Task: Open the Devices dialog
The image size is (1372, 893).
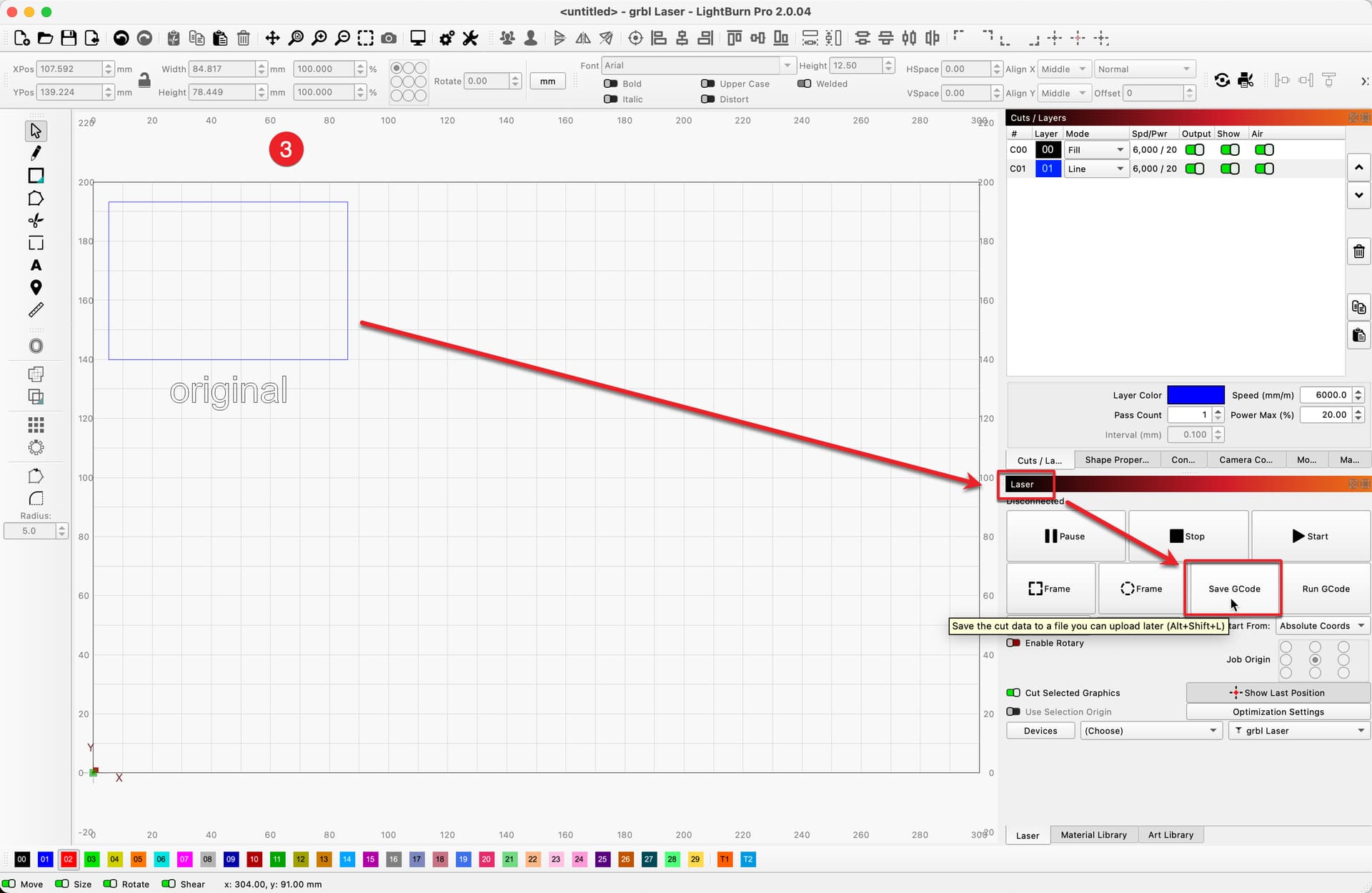Action: [x=1040, y=730]
